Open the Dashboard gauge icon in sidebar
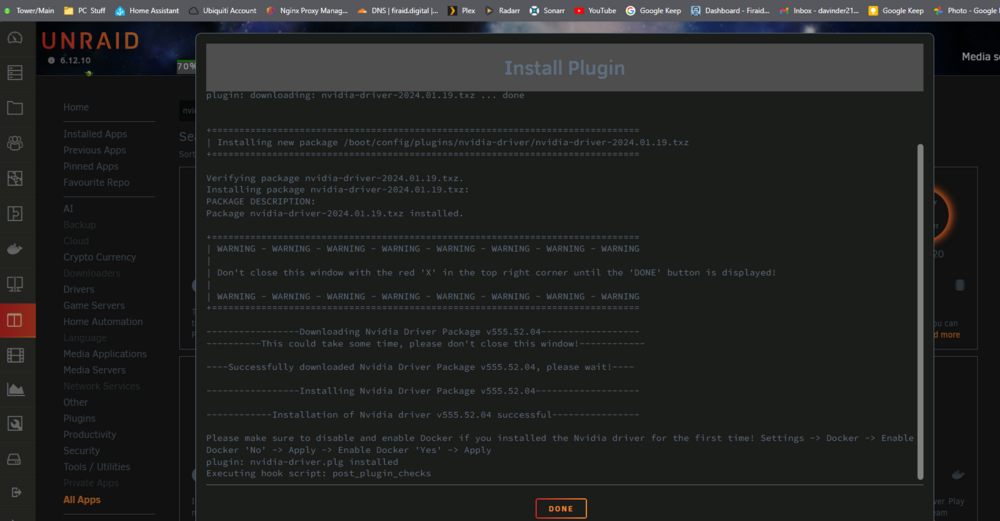 (15, 38)
